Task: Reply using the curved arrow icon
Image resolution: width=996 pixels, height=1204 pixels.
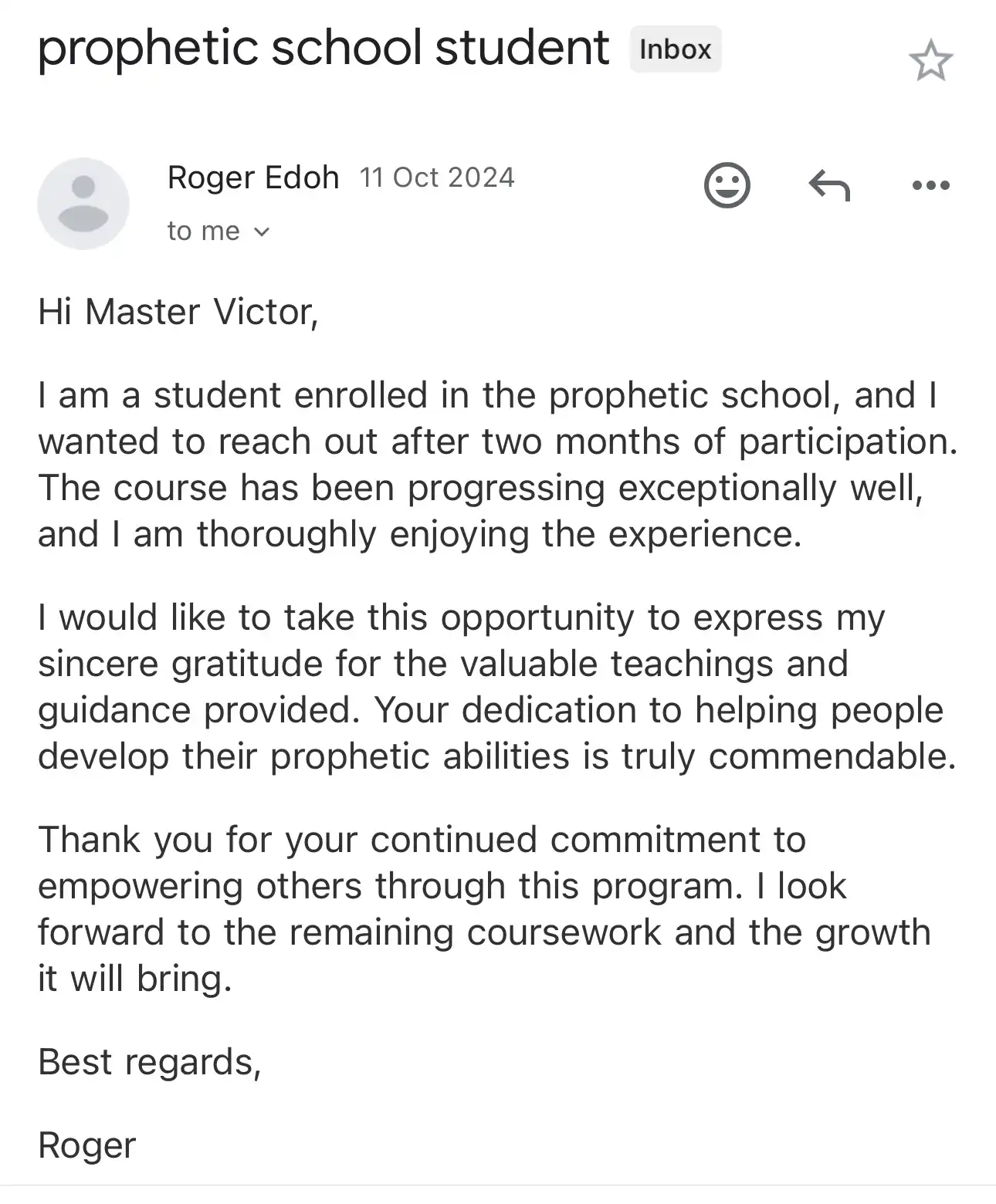Action: tap(829, 186)
